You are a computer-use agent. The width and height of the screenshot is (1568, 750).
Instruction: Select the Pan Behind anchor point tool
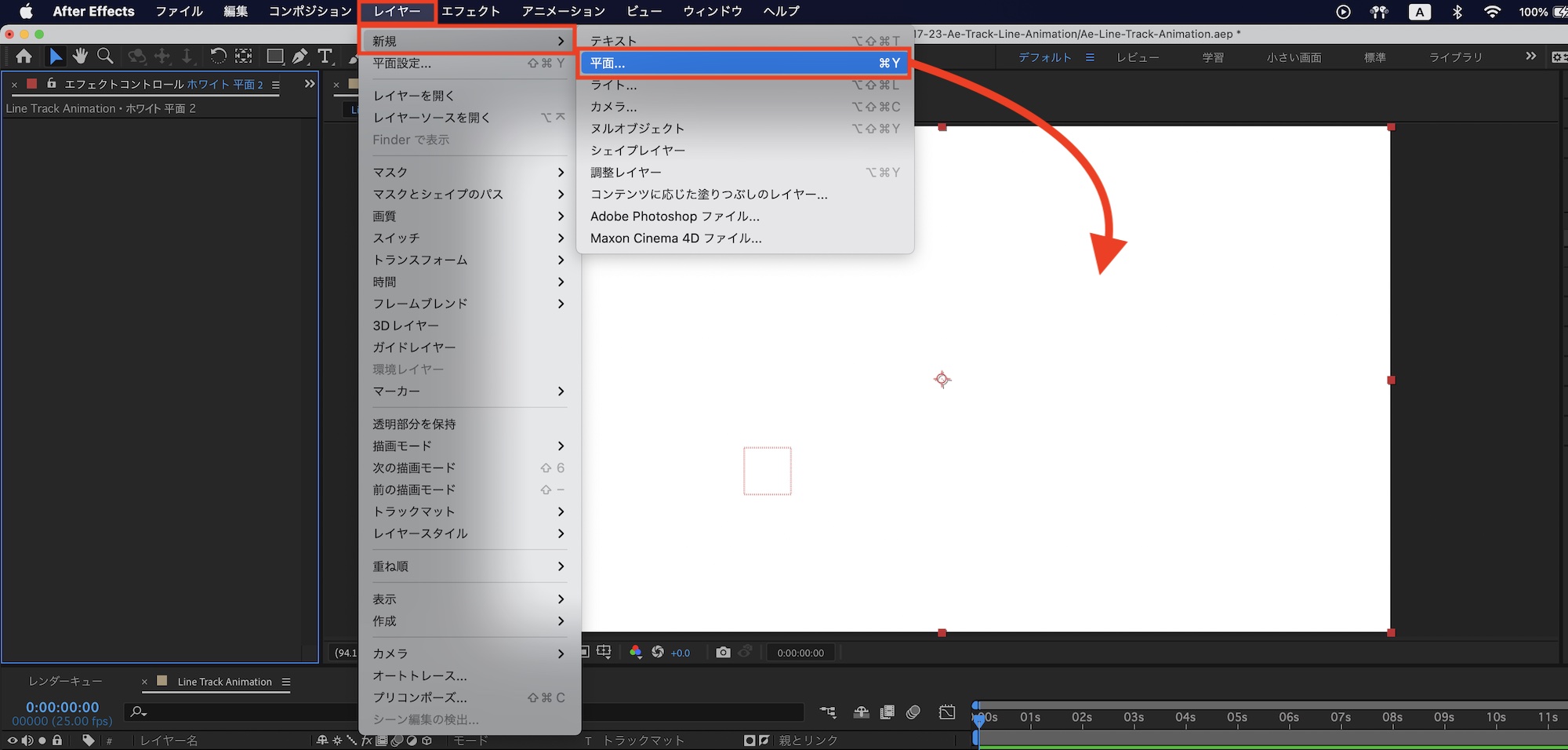tap(244, 56)
